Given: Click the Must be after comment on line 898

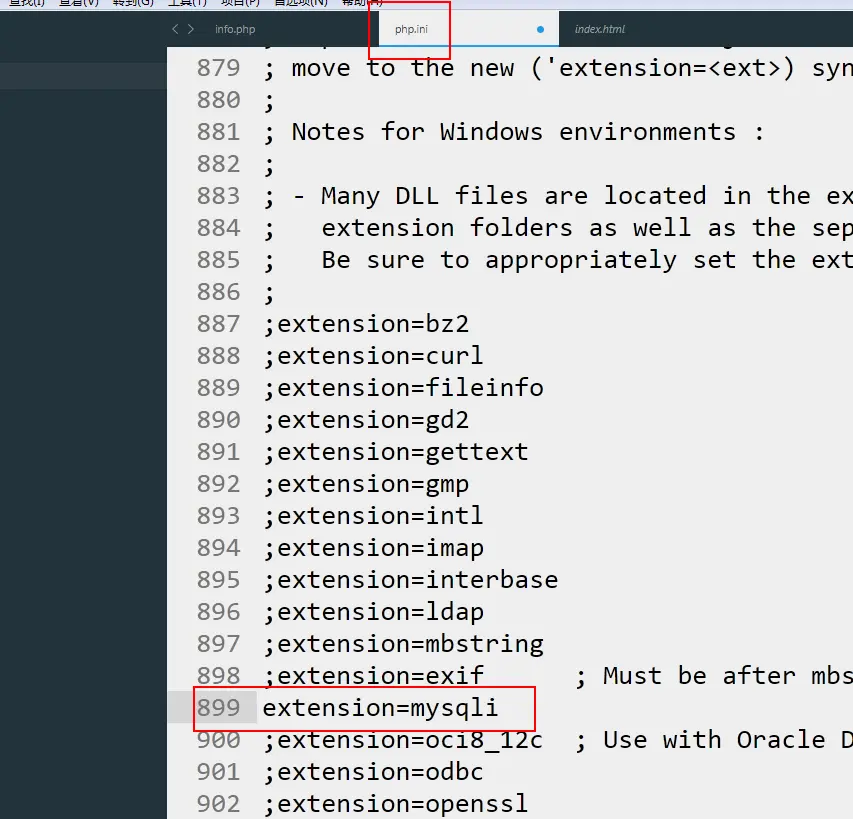Looking at the screenshot, I should coord(714,676).
